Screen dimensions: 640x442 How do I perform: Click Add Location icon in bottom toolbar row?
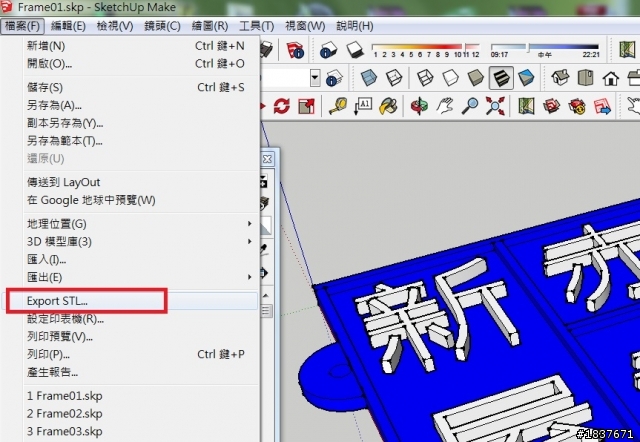(526, 106)
